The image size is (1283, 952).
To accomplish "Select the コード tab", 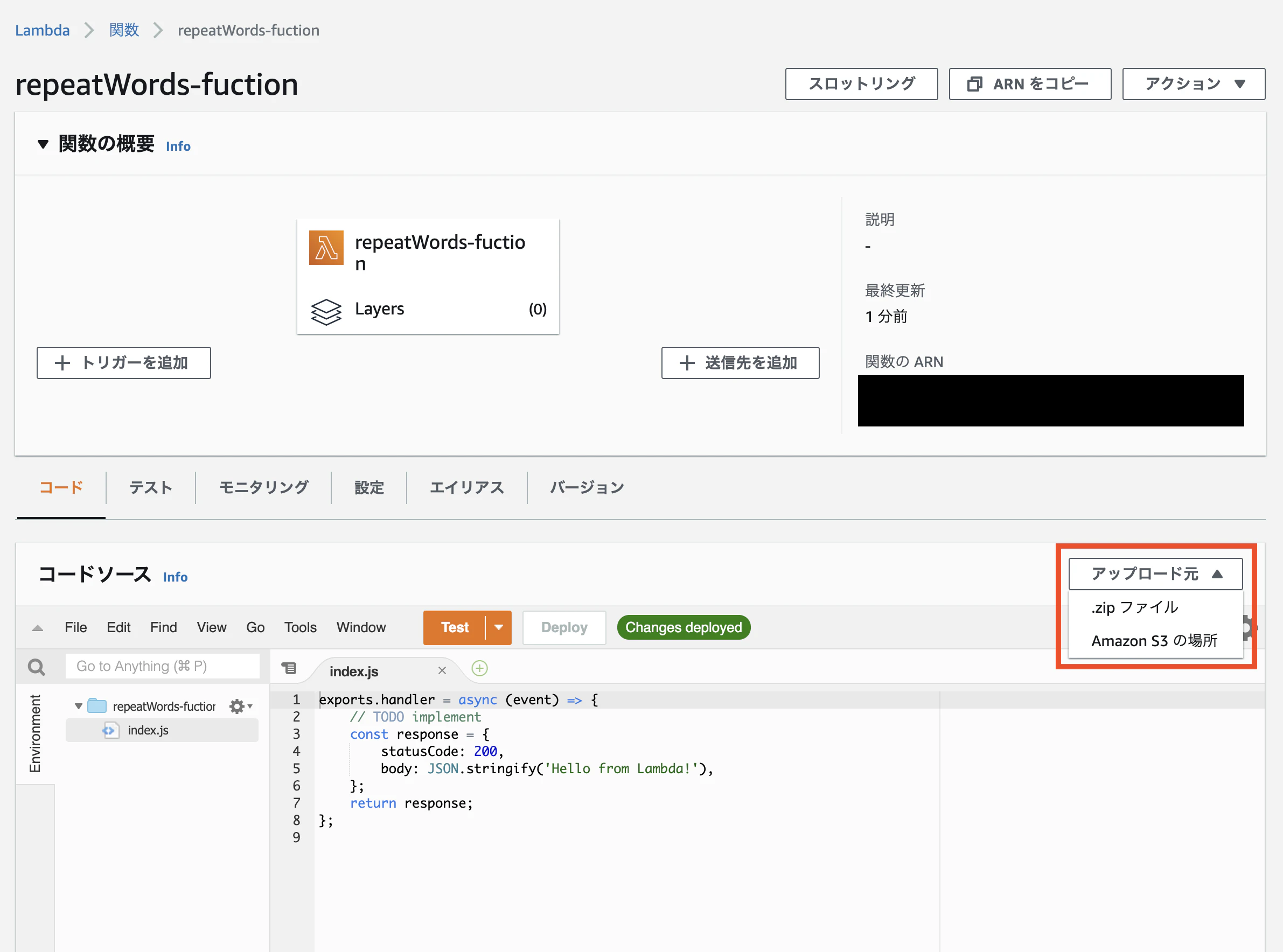I will point(61,487).
